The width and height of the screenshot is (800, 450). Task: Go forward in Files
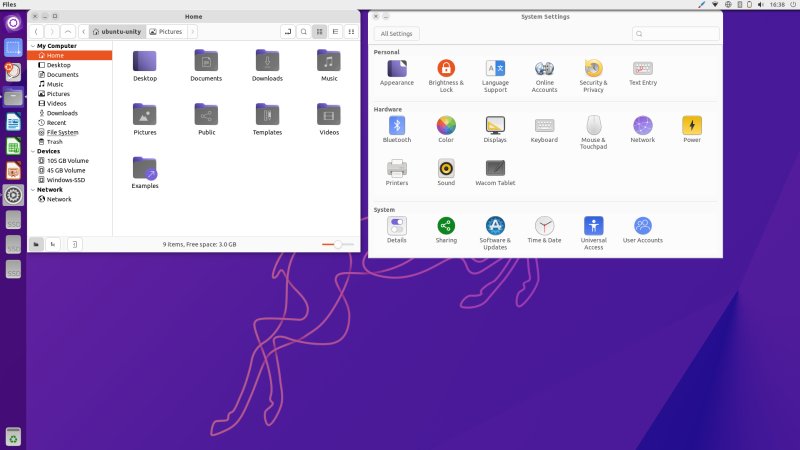pos(52,32)
